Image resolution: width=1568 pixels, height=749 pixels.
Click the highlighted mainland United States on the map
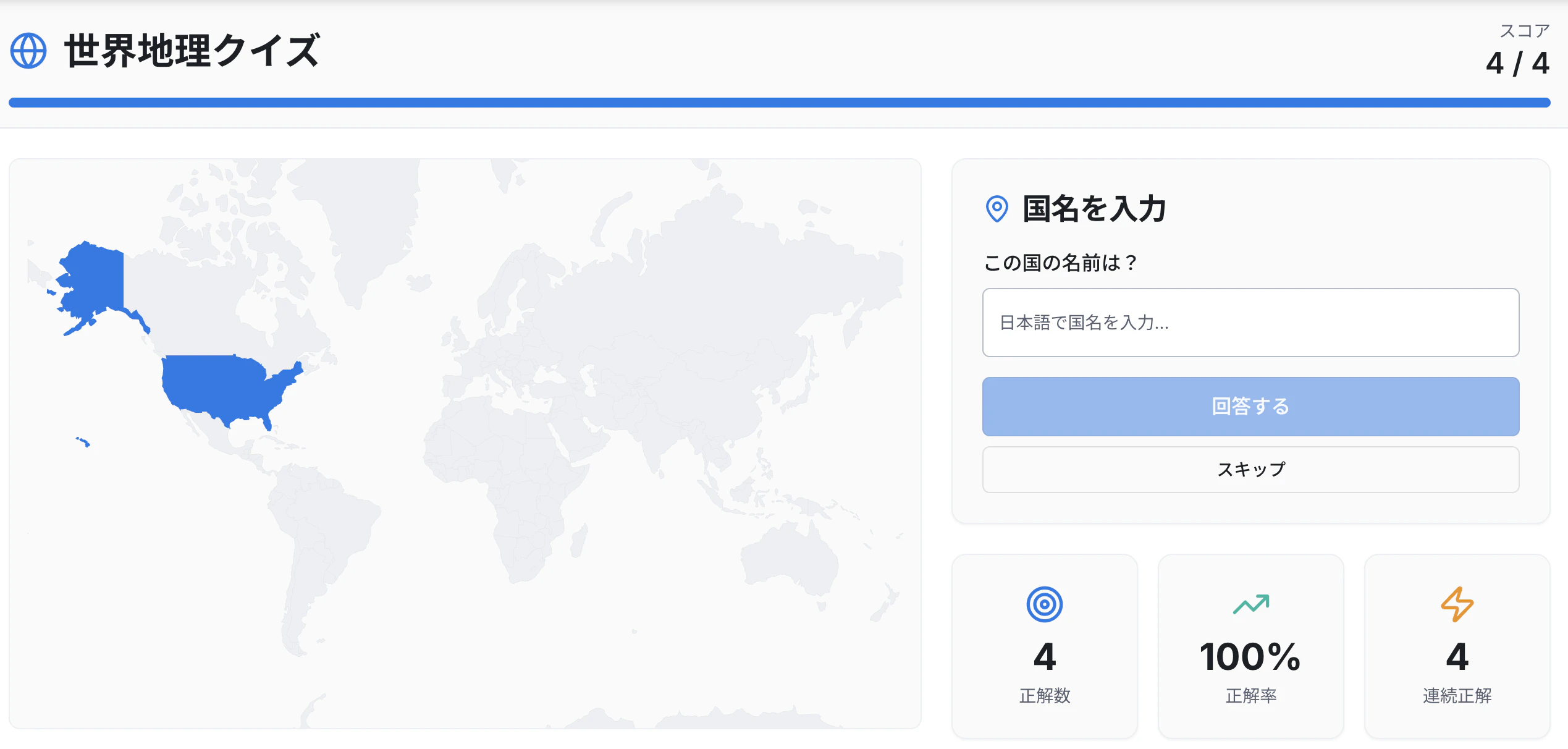tap(226, 389)
